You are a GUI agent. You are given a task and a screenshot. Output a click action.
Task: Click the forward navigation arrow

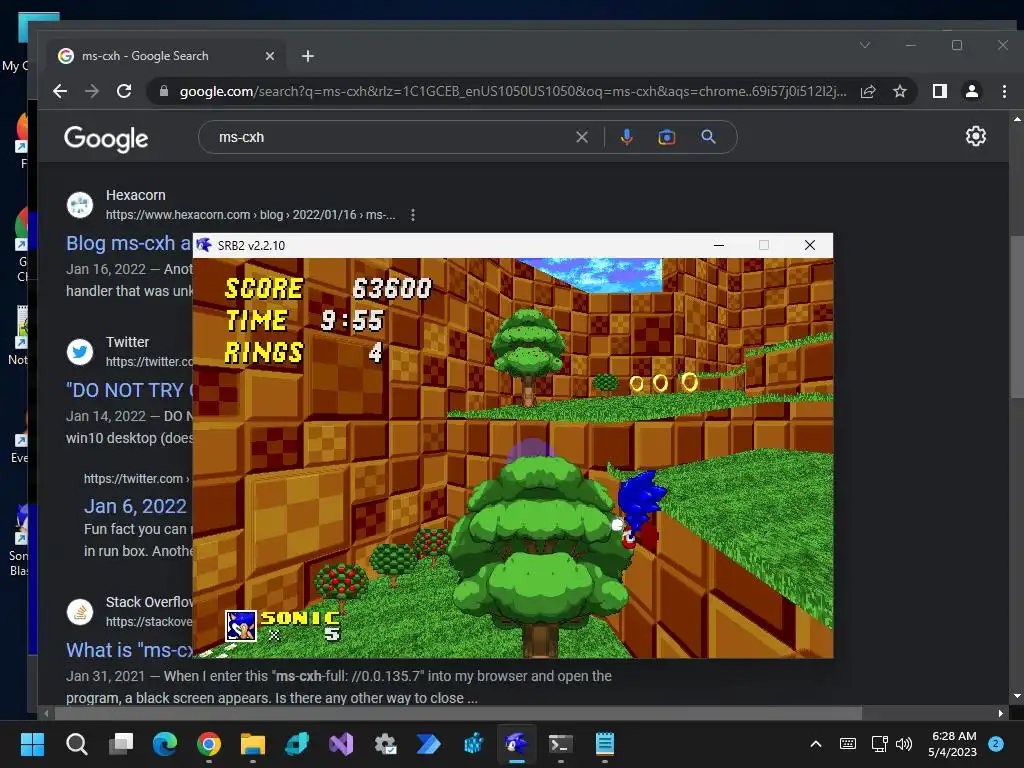click(92, 91)
